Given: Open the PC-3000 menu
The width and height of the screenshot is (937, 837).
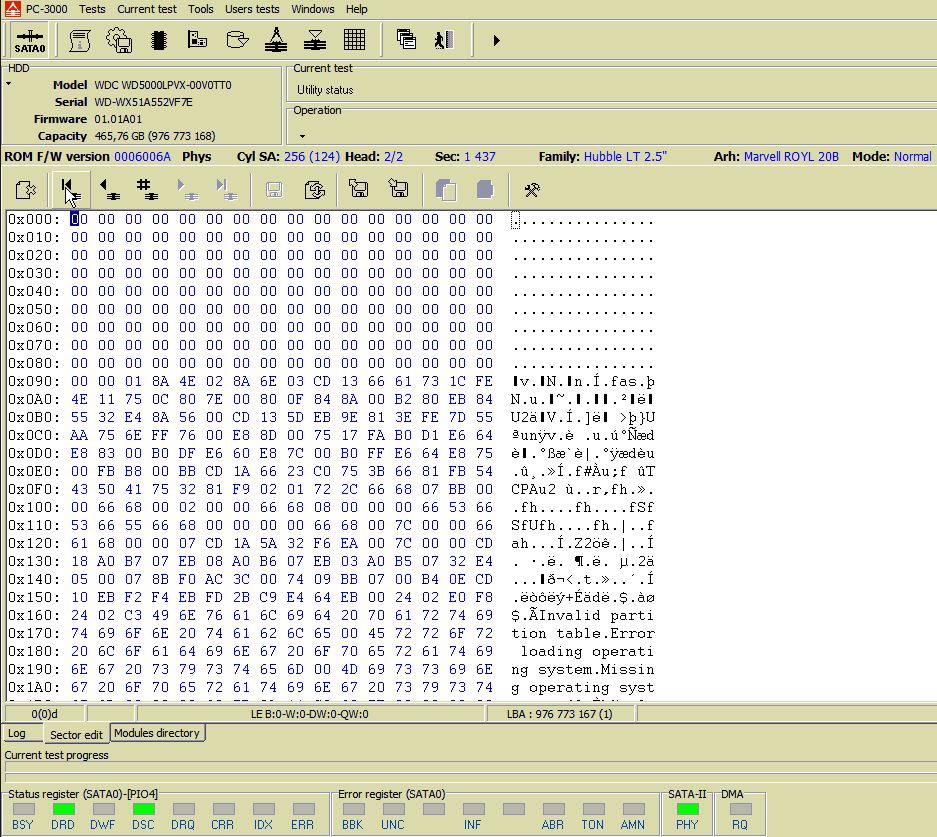Looking at the screenshot, I should pyautogui.click(x=46, y=9).
